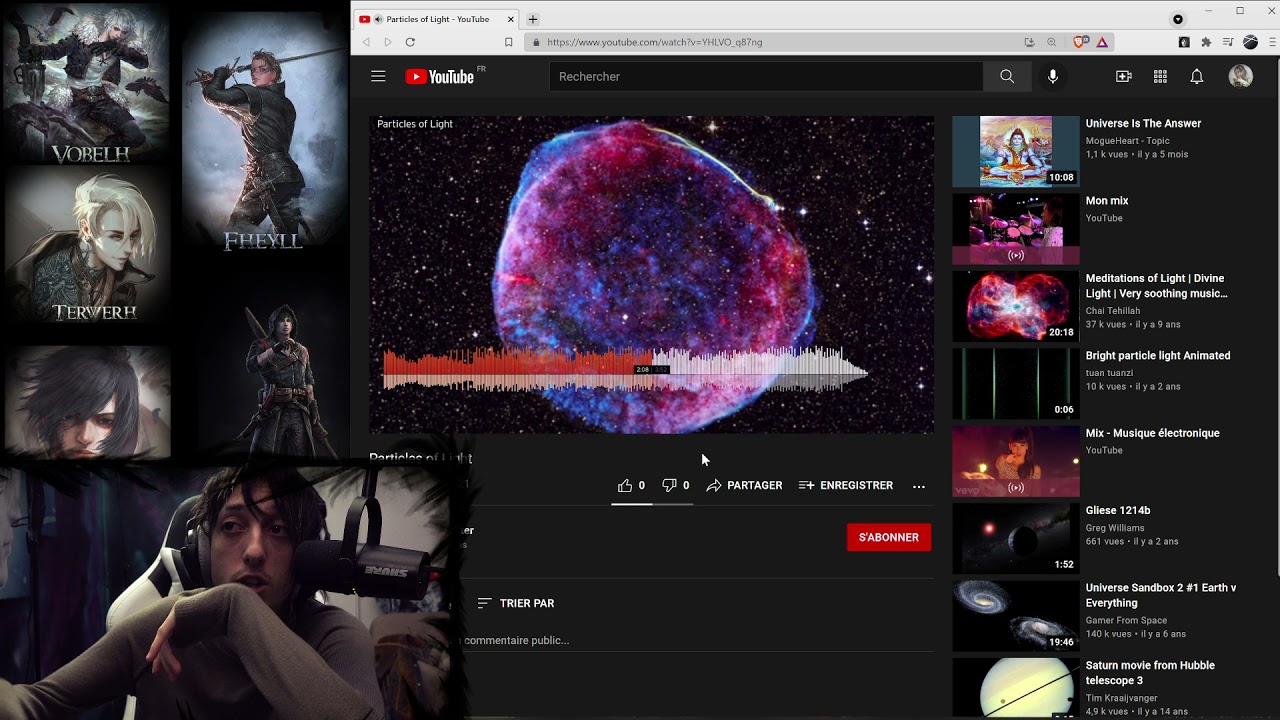Open the Meditations of Light thumbnail
Image resolution: width=1280 pixels, height=720 pixels.
pyautogui.click(x=1016, y=306)
